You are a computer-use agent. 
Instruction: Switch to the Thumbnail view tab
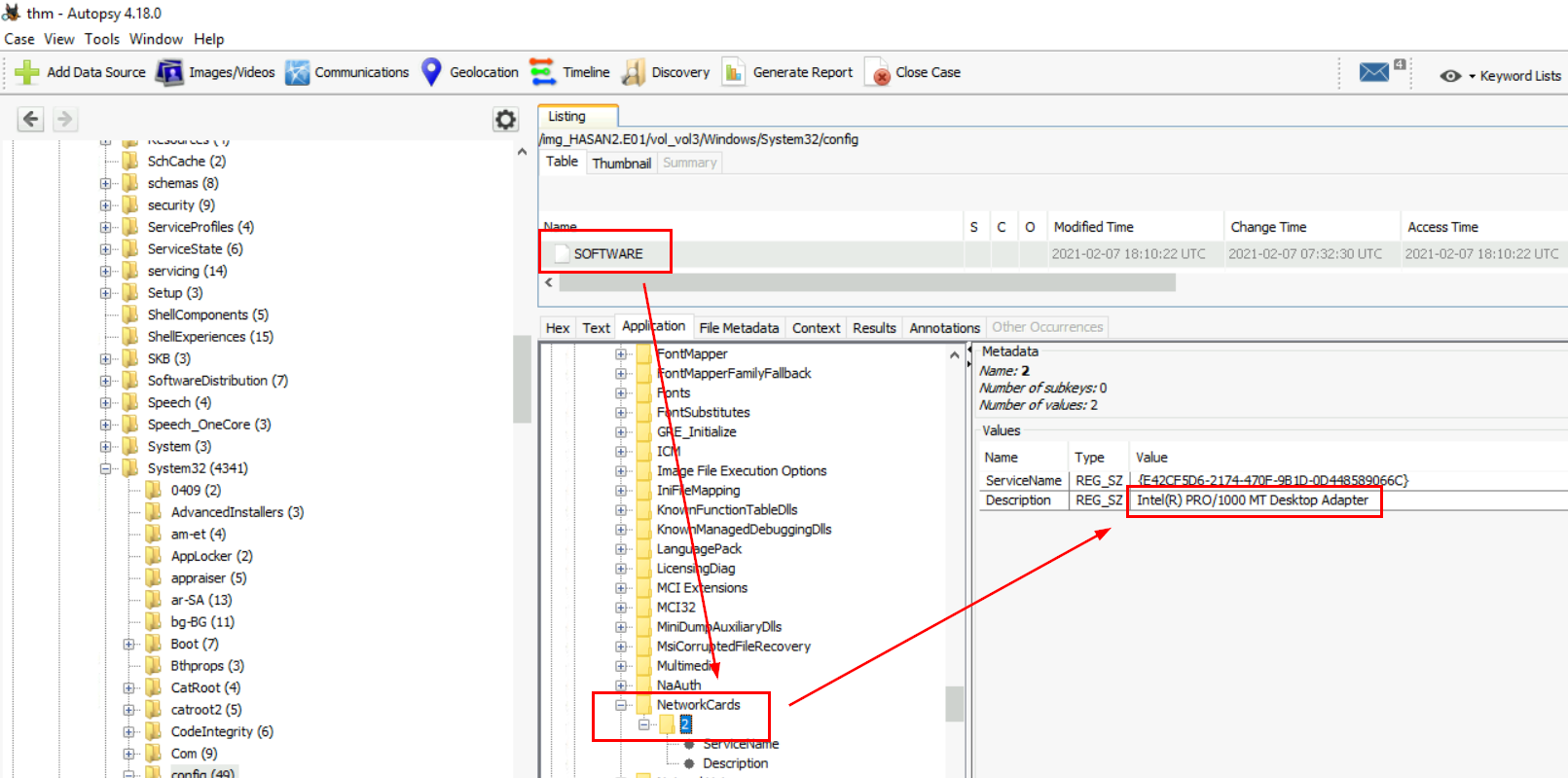tap(621, 163)
